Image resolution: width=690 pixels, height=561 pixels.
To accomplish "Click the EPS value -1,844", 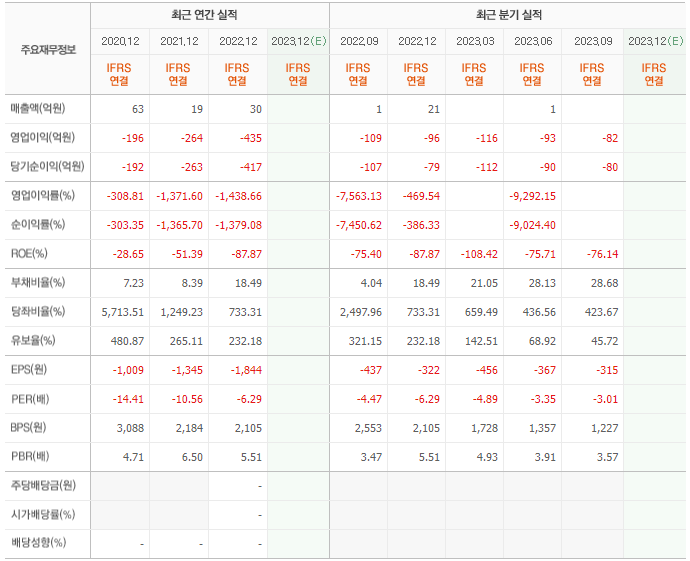I will [246, 370].
